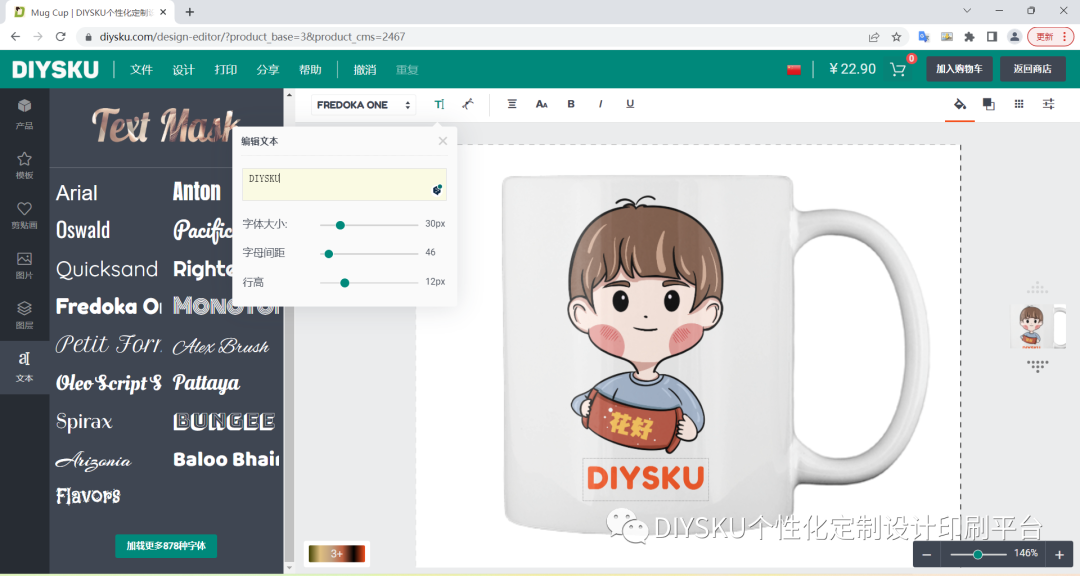This screenshot has height=576, width=1080.
Task: Open the fill color bucket tool
Action: [959, 104]
